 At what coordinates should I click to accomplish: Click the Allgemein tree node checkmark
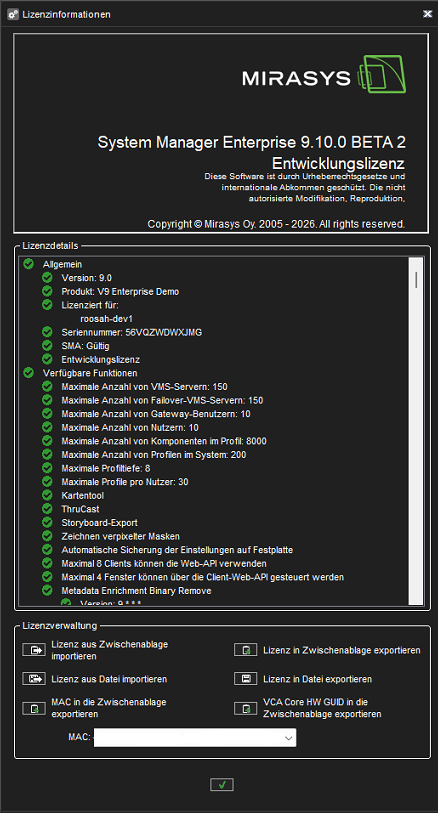(x=29, y=264)
